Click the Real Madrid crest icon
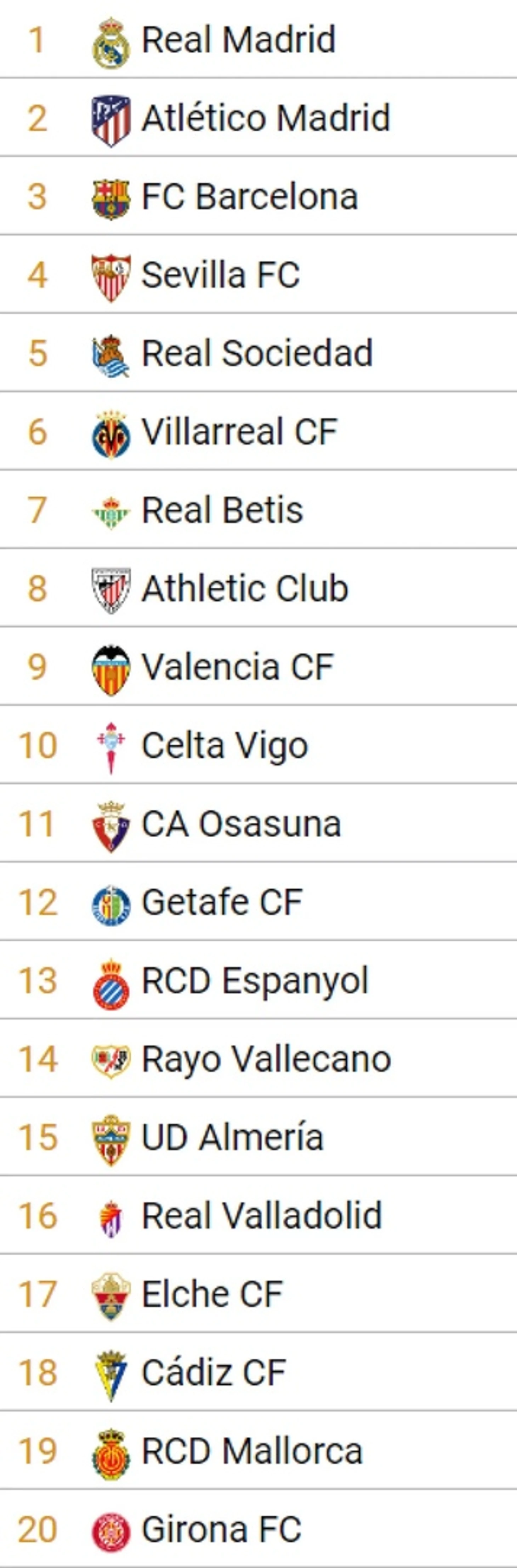 (111, 42)
